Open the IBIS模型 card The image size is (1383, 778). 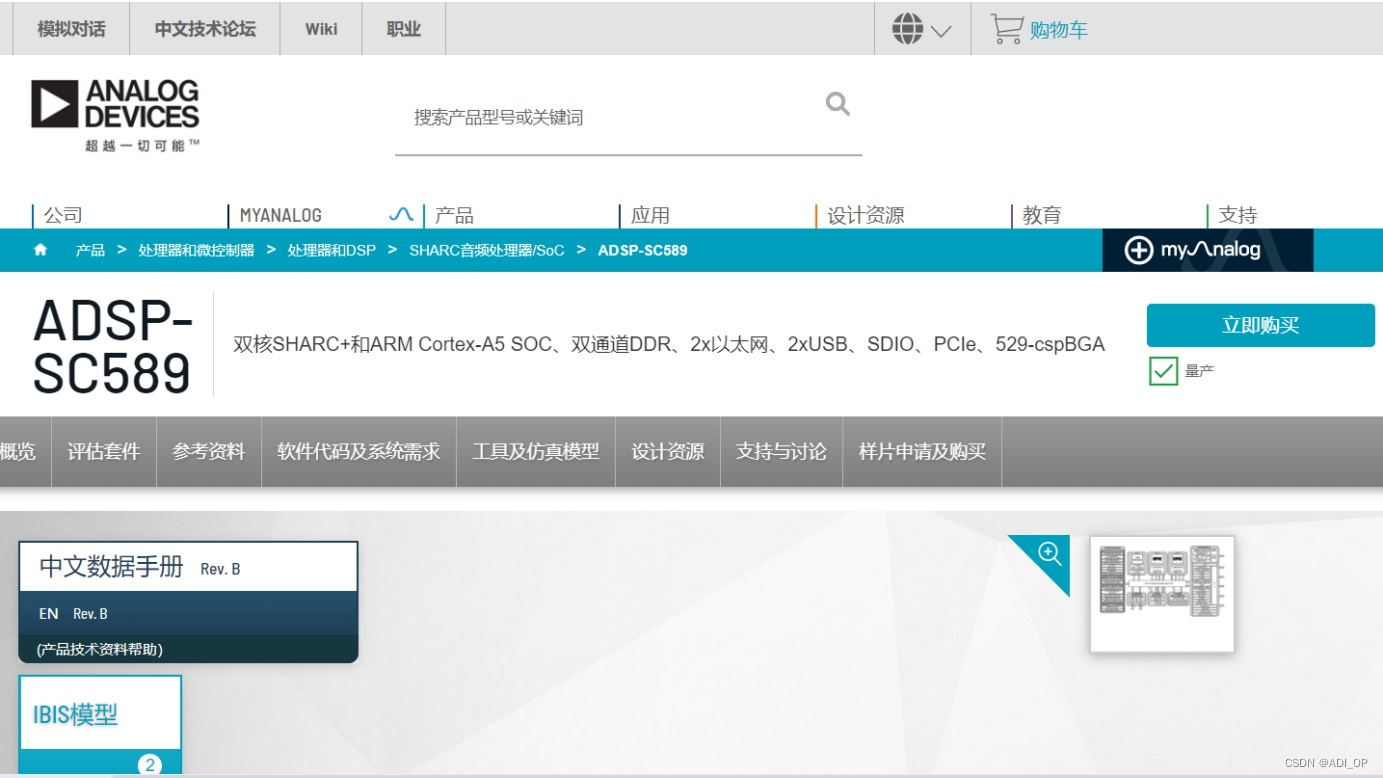pyautogui.click(x=100, y=714)
